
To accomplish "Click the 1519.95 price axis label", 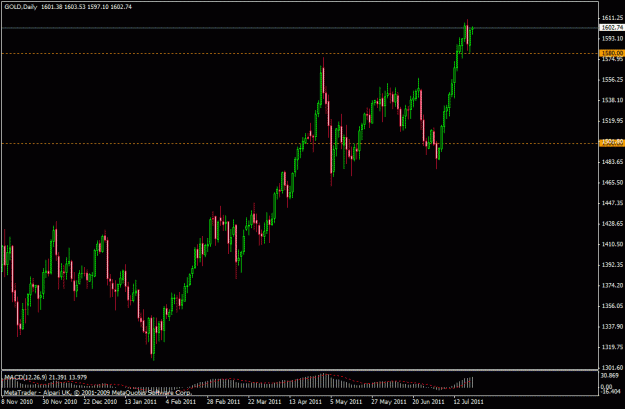I will click(613, 120).
